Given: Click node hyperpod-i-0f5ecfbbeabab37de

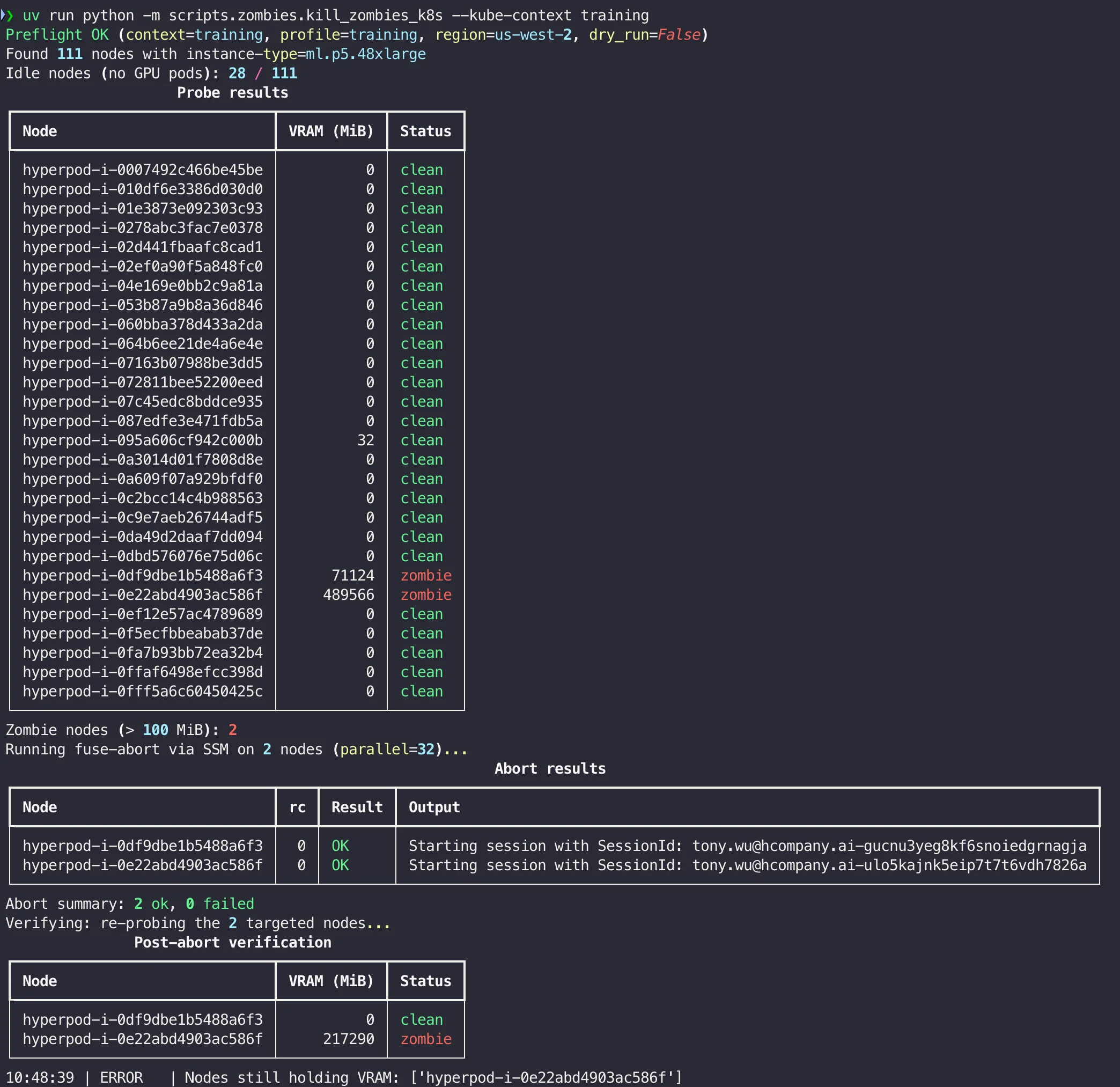Looking at the screenshot, I should [x=143, y=633].
